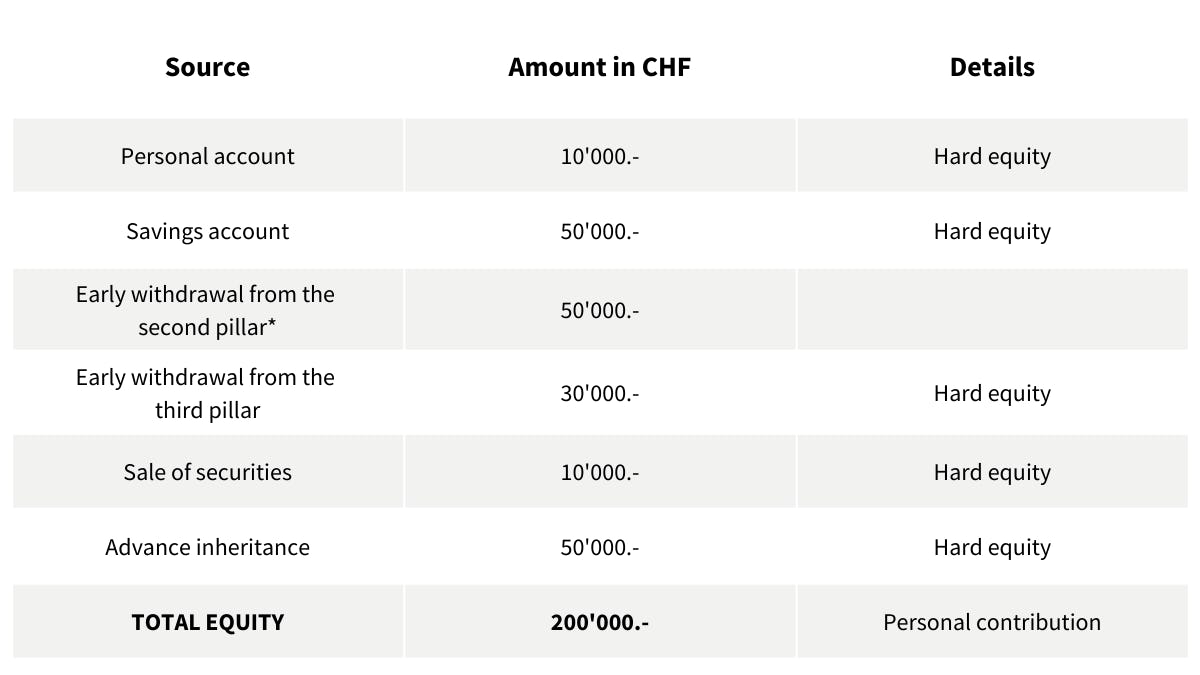This screenshot has height=675, width=1200.
Task: Click the Sale of securities amount 10'000.-
Action: (599, 472)
